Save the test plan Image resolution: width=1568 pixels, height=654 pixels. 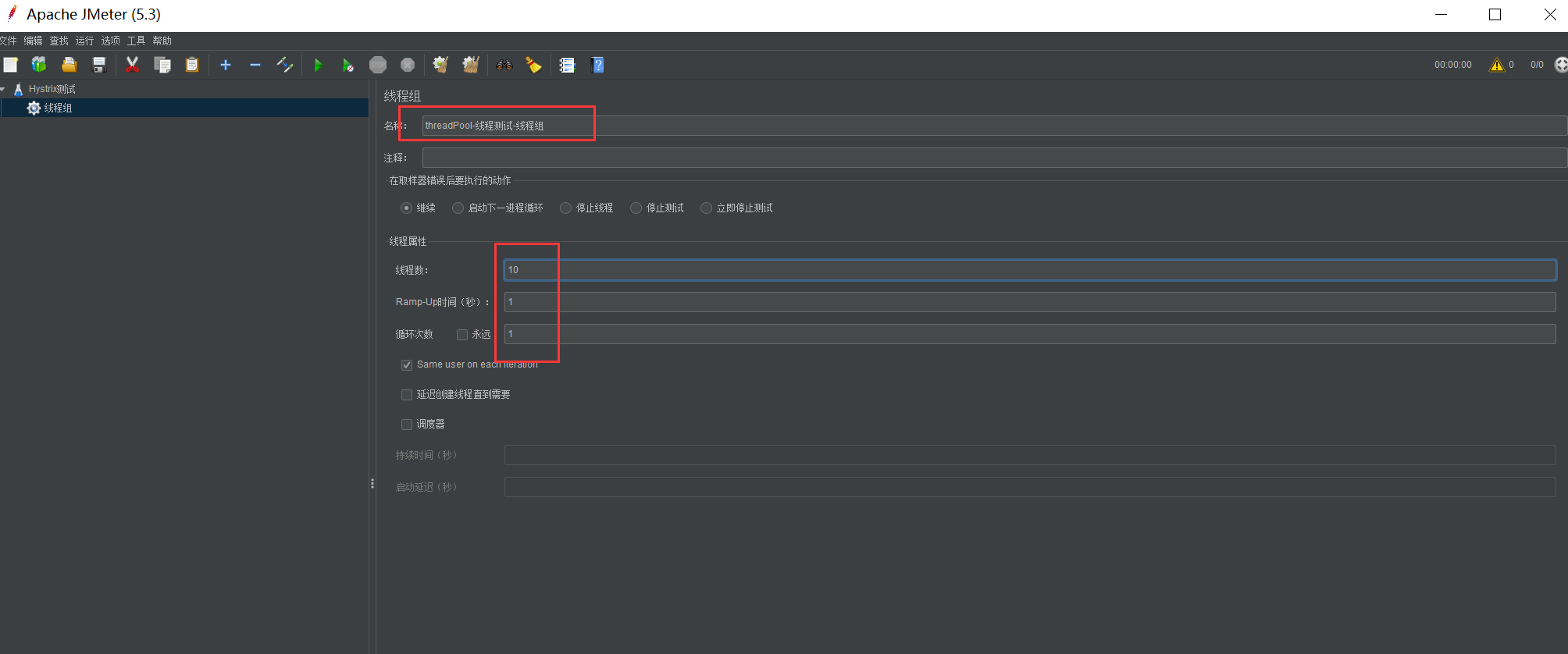(x=99, y=65)
